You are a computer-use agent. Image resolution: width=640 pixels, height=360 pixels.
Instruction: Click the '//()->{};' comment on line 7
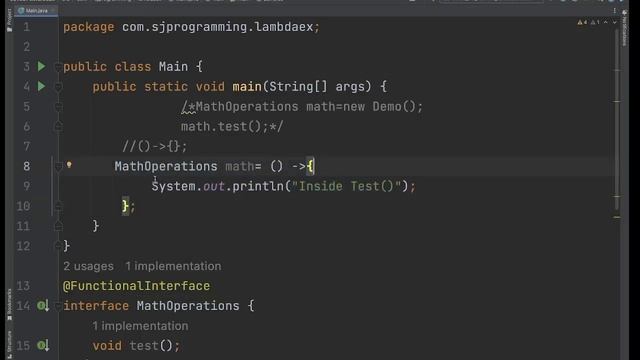click(x=155, y=146)
